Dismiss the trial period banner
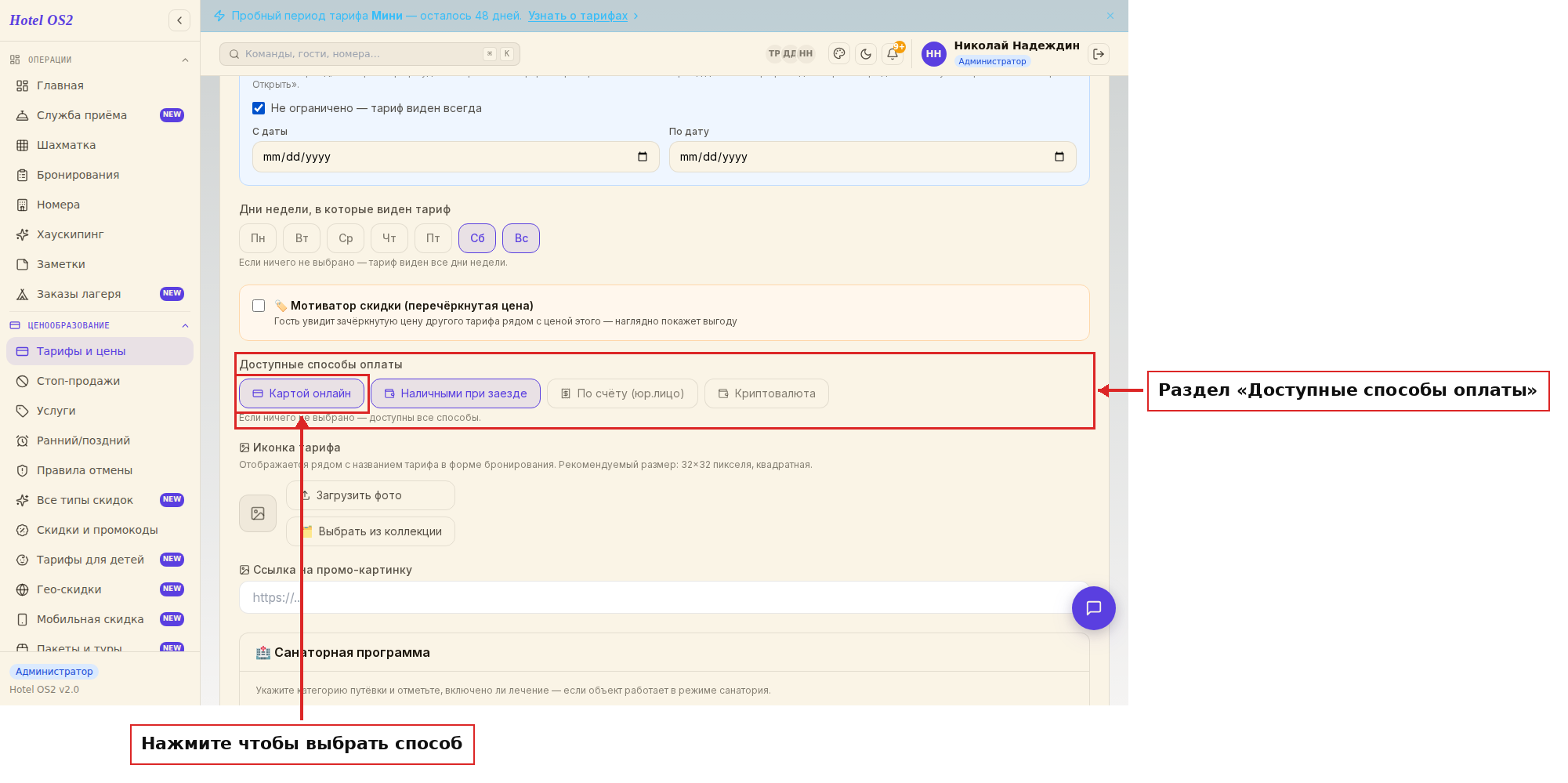 [x=1110, y=16]
